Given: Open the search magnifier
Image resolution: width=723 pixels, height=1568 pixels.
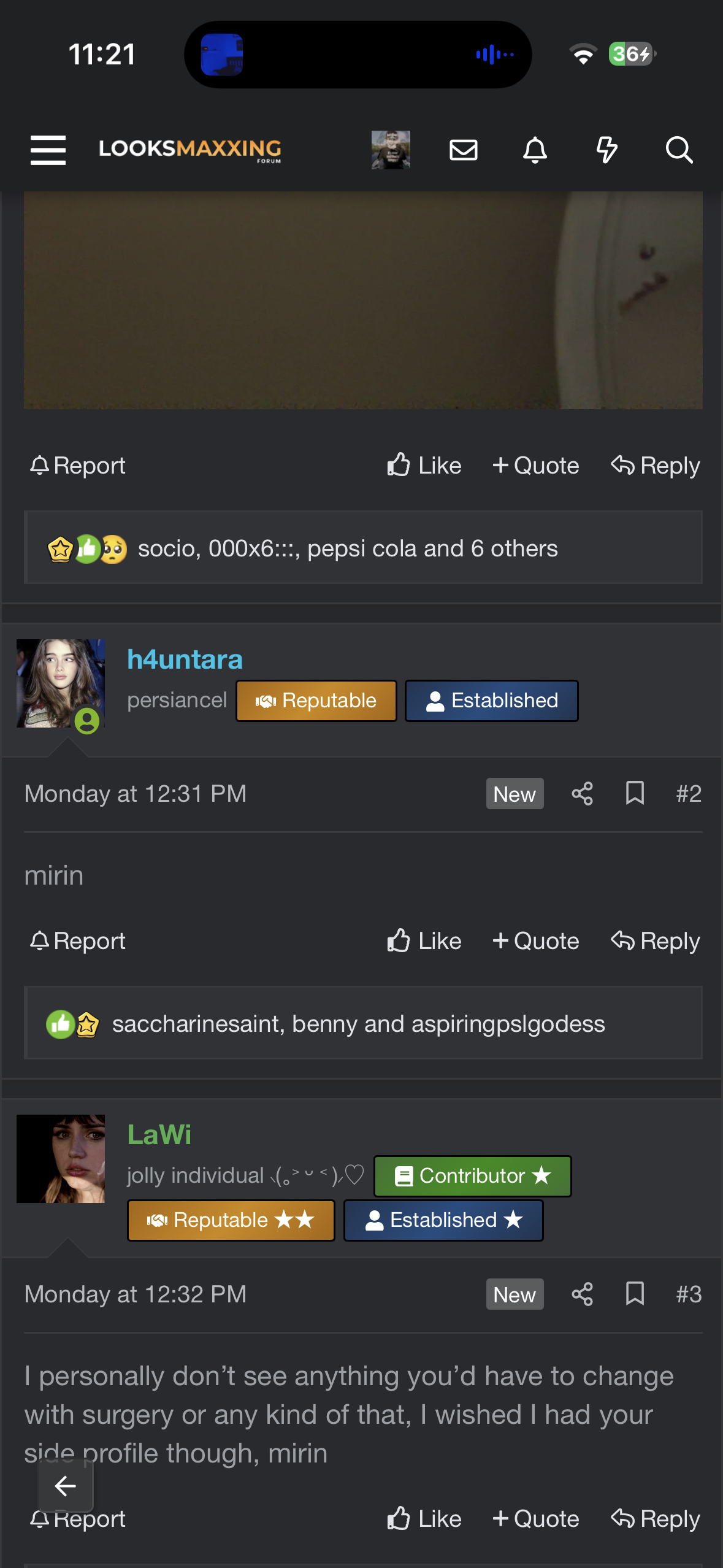Looking at the screenshot, I should [x=679, y=150].
